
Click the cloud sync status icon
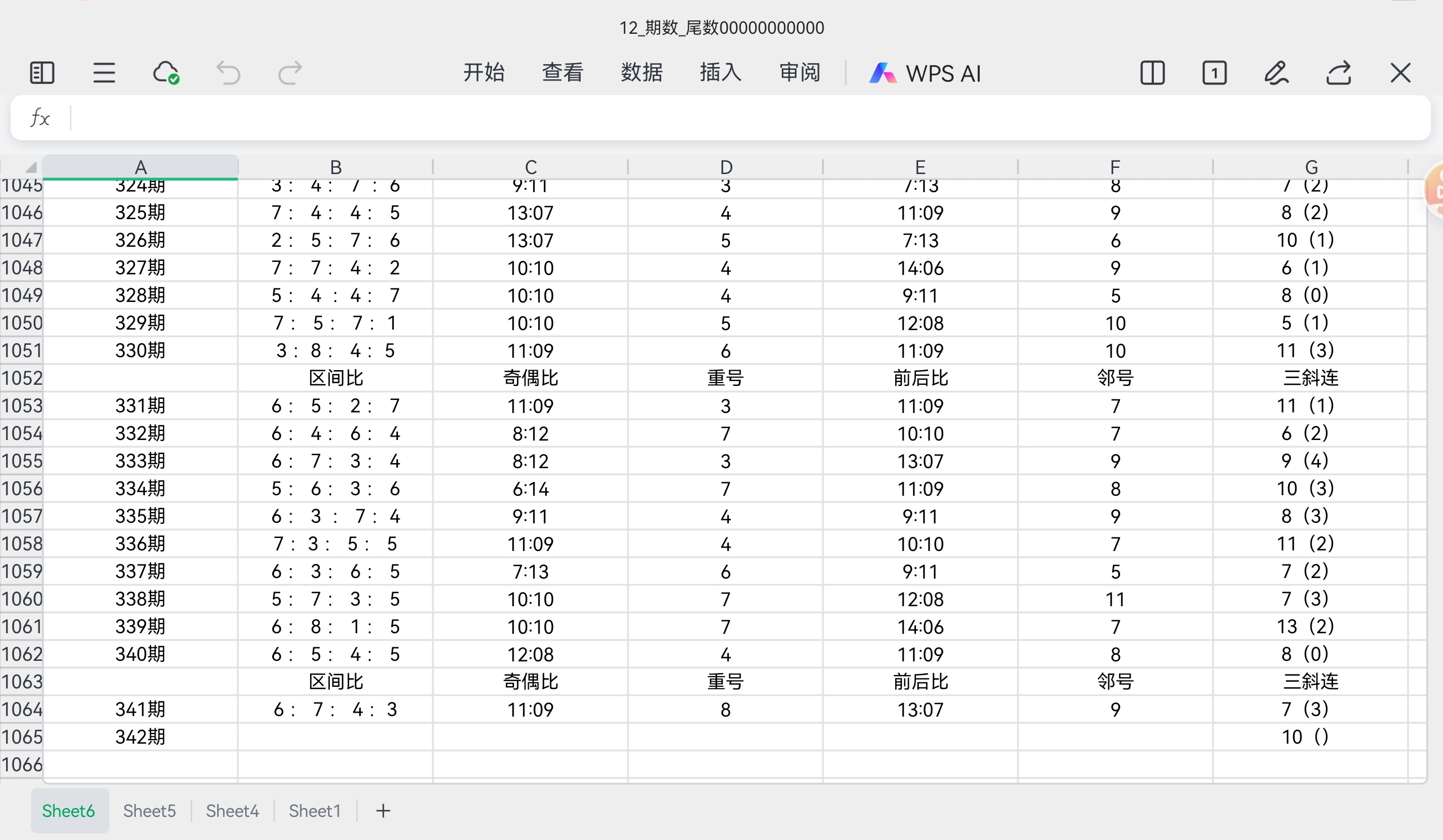pos(166,73)
